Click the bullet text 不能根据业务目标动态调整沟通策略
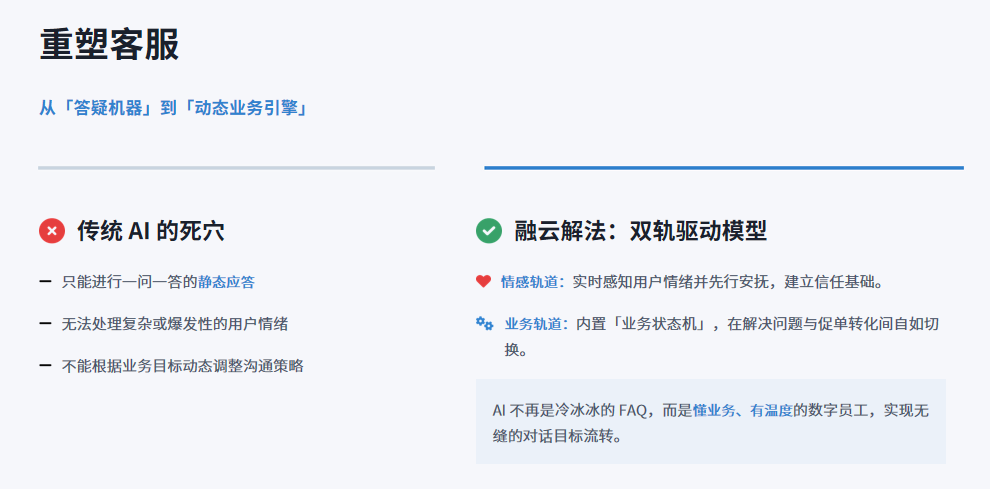The image size is (990, 489). point(183,366)
